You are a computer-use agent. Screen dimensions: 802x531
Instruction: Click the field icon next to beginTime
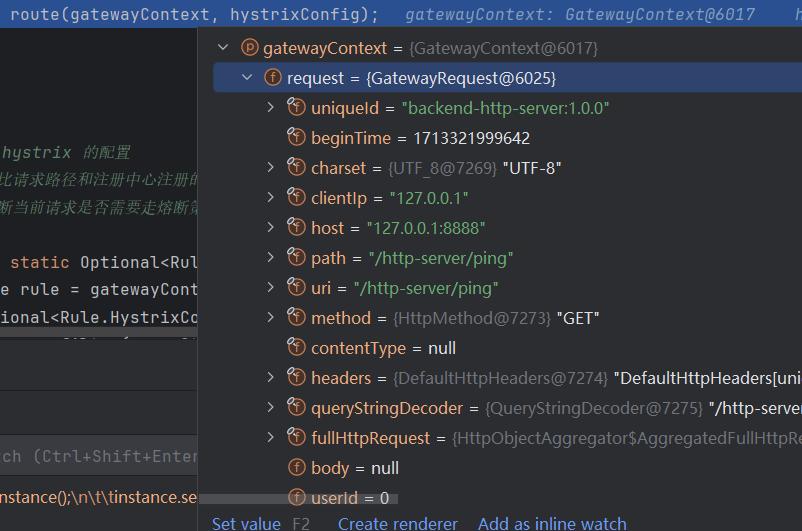(x=295, y=138)
